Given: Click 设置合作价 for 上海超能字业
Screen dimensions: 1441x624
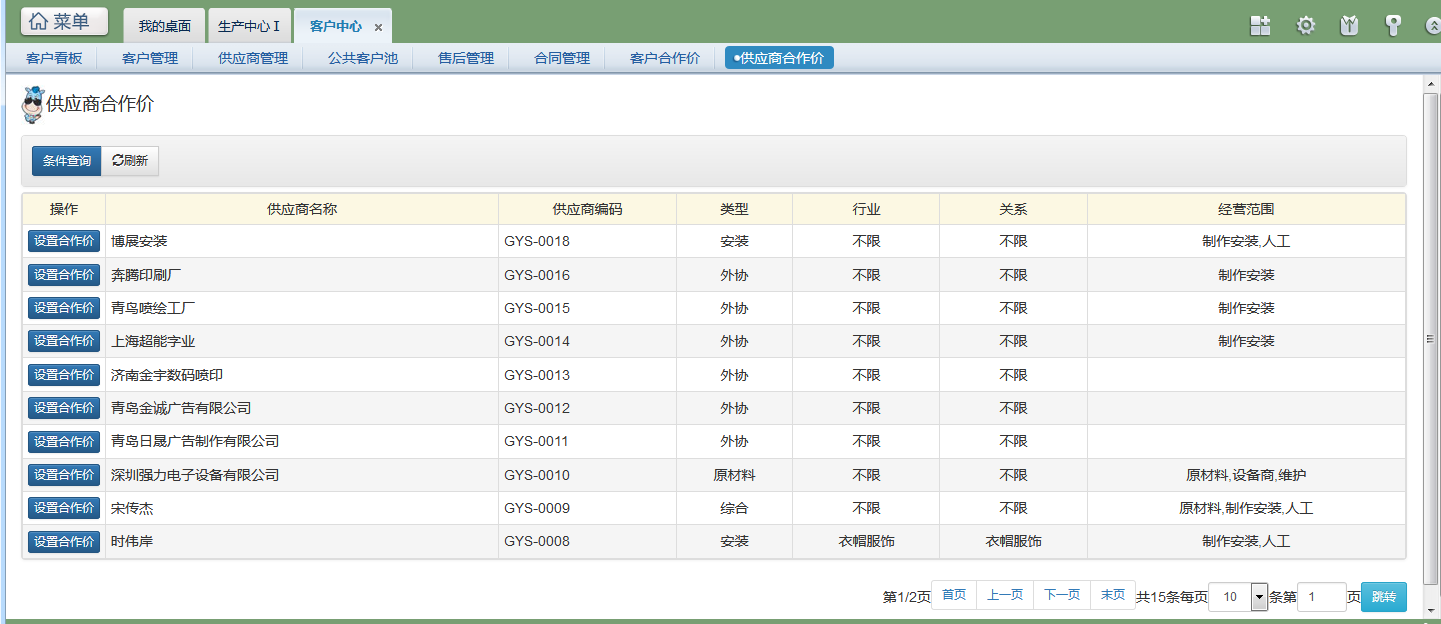Looking at the screenshot, I should 64,341.
